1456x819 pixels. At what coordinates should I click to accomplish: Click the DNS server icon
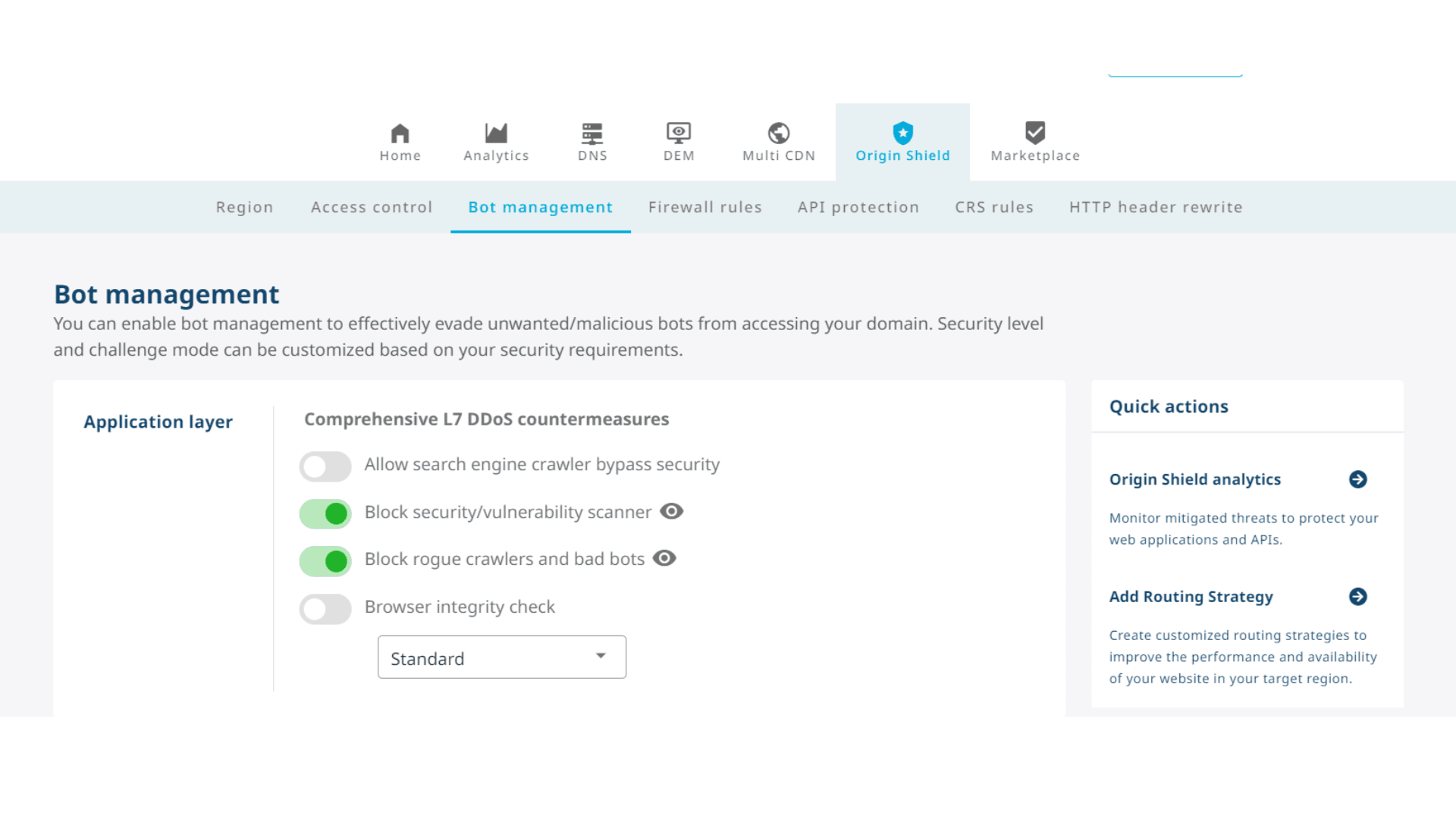pyautogui.click(x=592, y=133)
